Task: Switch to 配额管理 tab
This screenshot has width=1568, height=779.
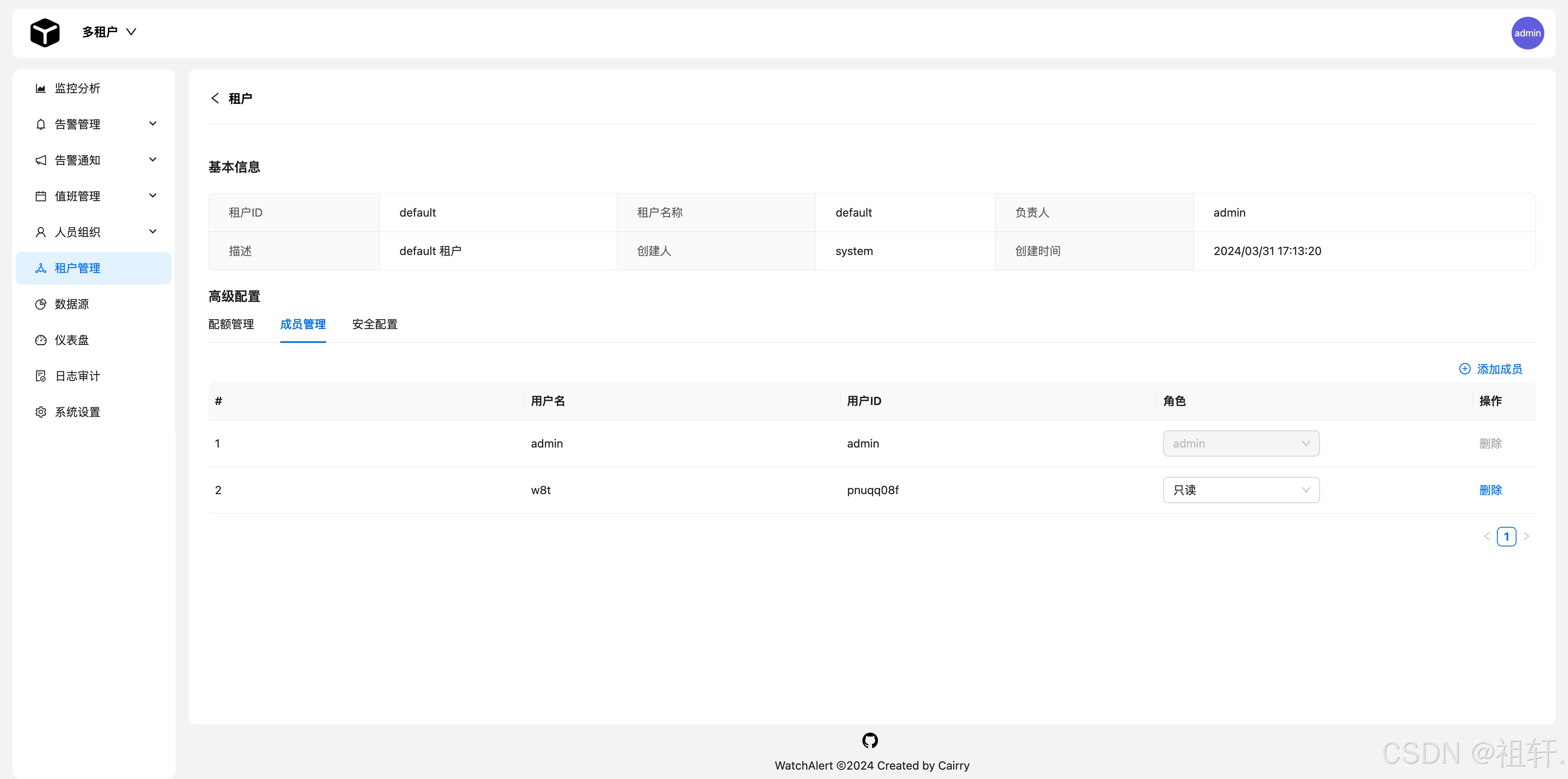Action: [x=231, y=324]
